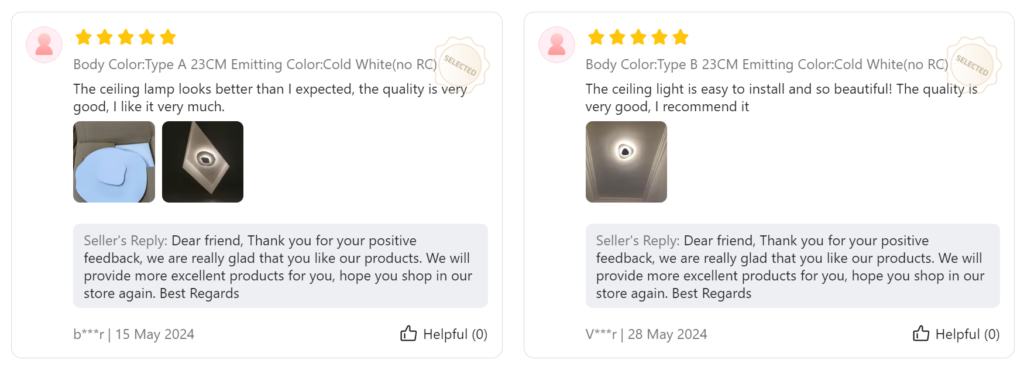Mark the 28 May 2024 review as Helpful

click(956, 333)
